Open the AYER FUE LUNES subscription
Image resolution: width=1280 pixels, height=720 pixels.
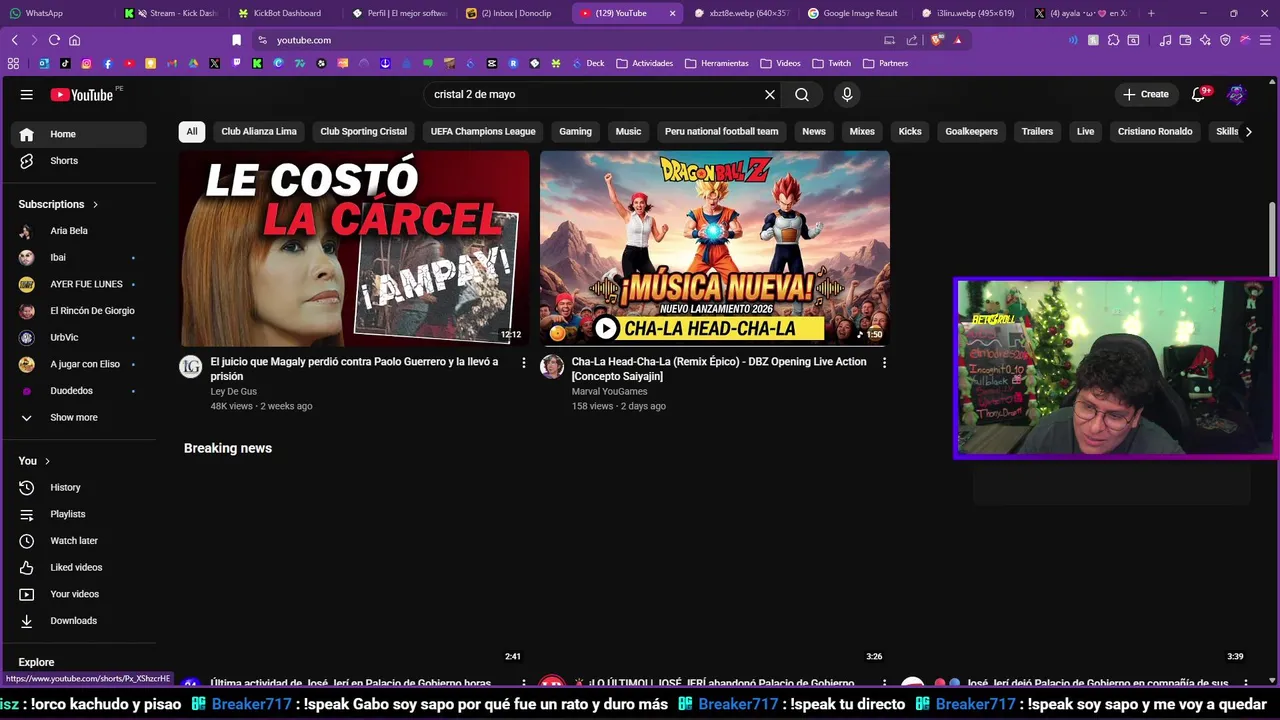[x=79, y=284]
